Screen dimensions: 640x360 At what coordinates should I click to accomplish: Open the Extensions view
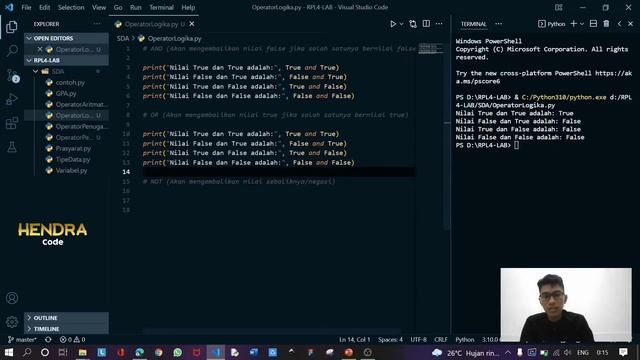click(x=12, y=123)
